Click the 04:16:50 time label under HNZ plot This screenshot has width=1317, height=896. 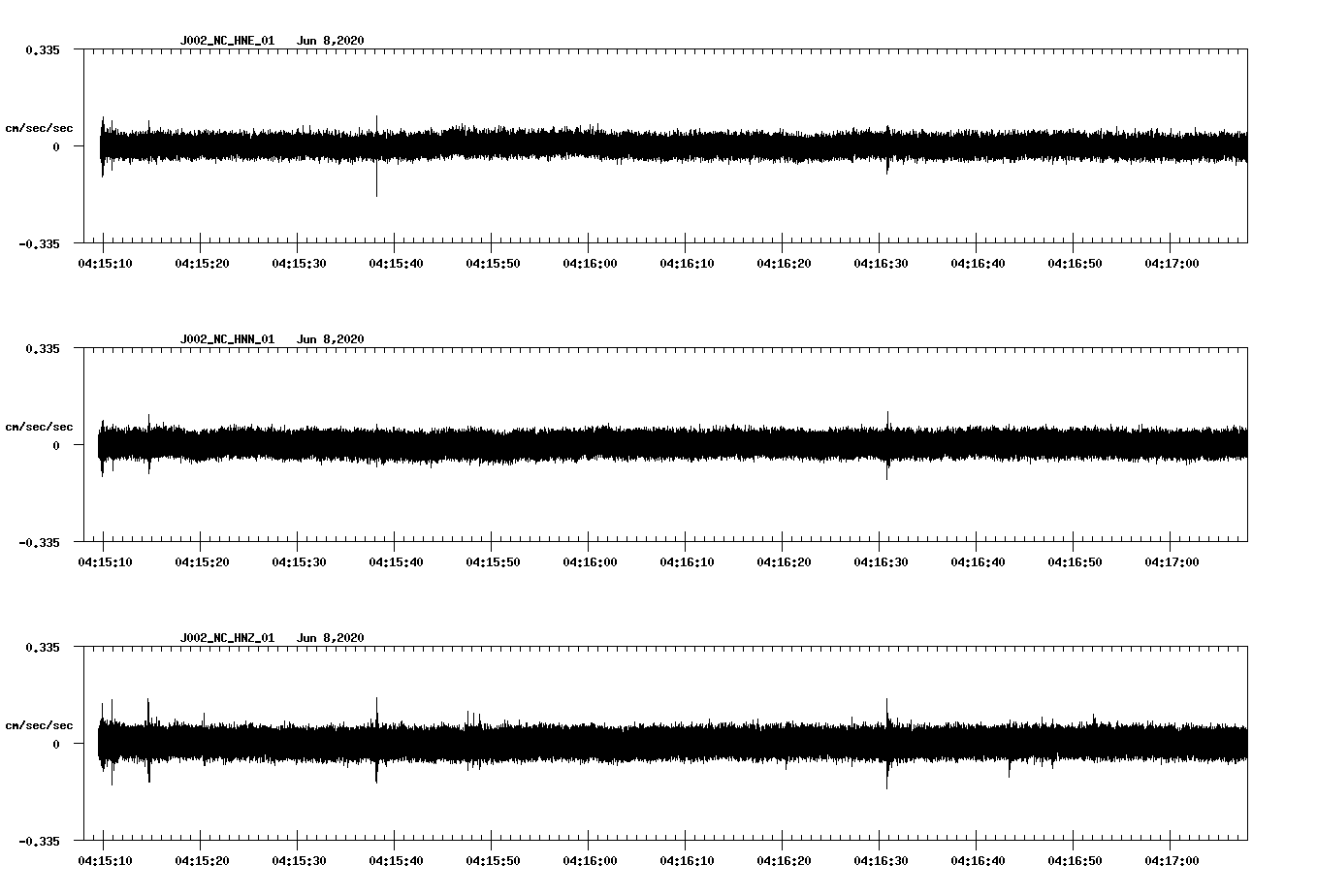tap(1075, 861)
